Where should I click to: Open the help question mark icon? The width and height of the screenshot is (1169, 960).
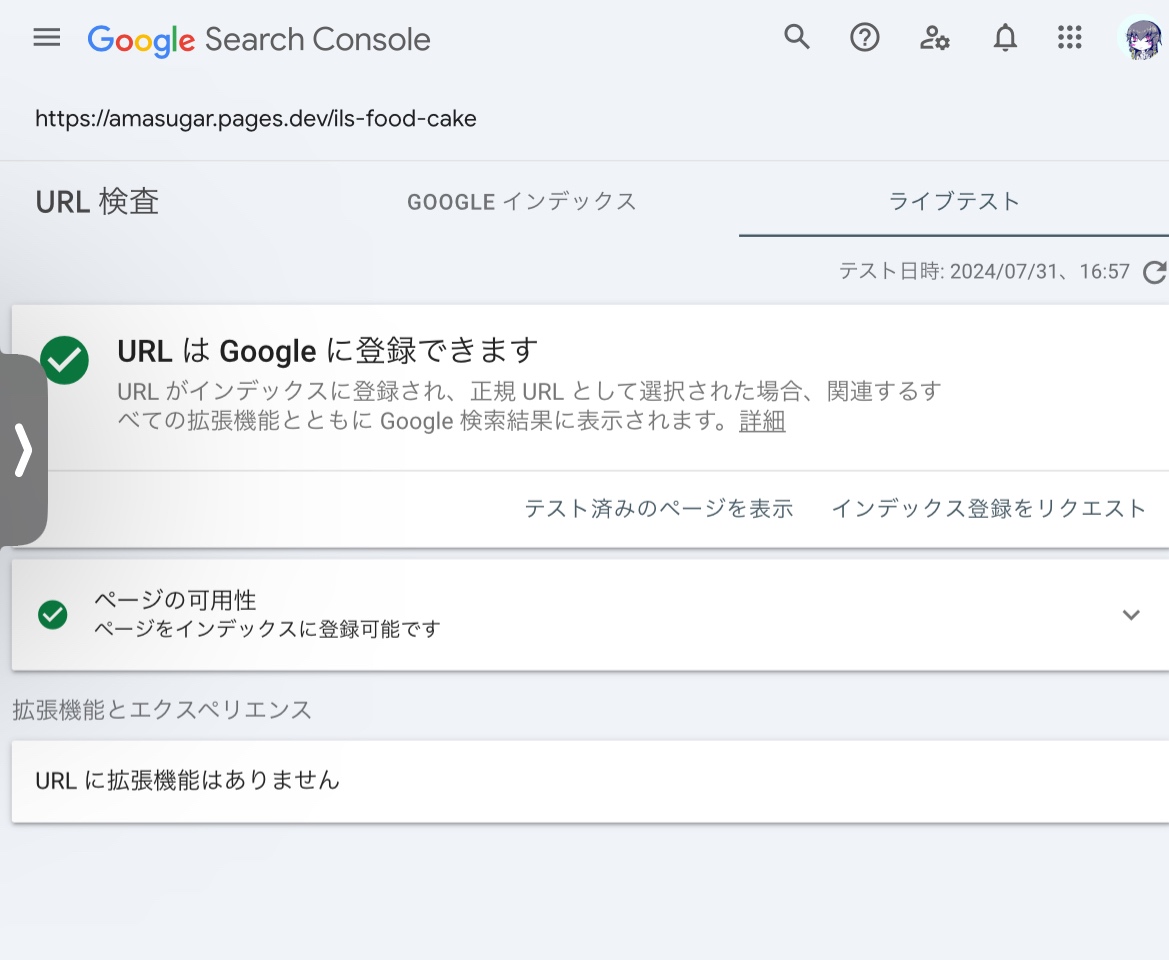pos(865,37)
